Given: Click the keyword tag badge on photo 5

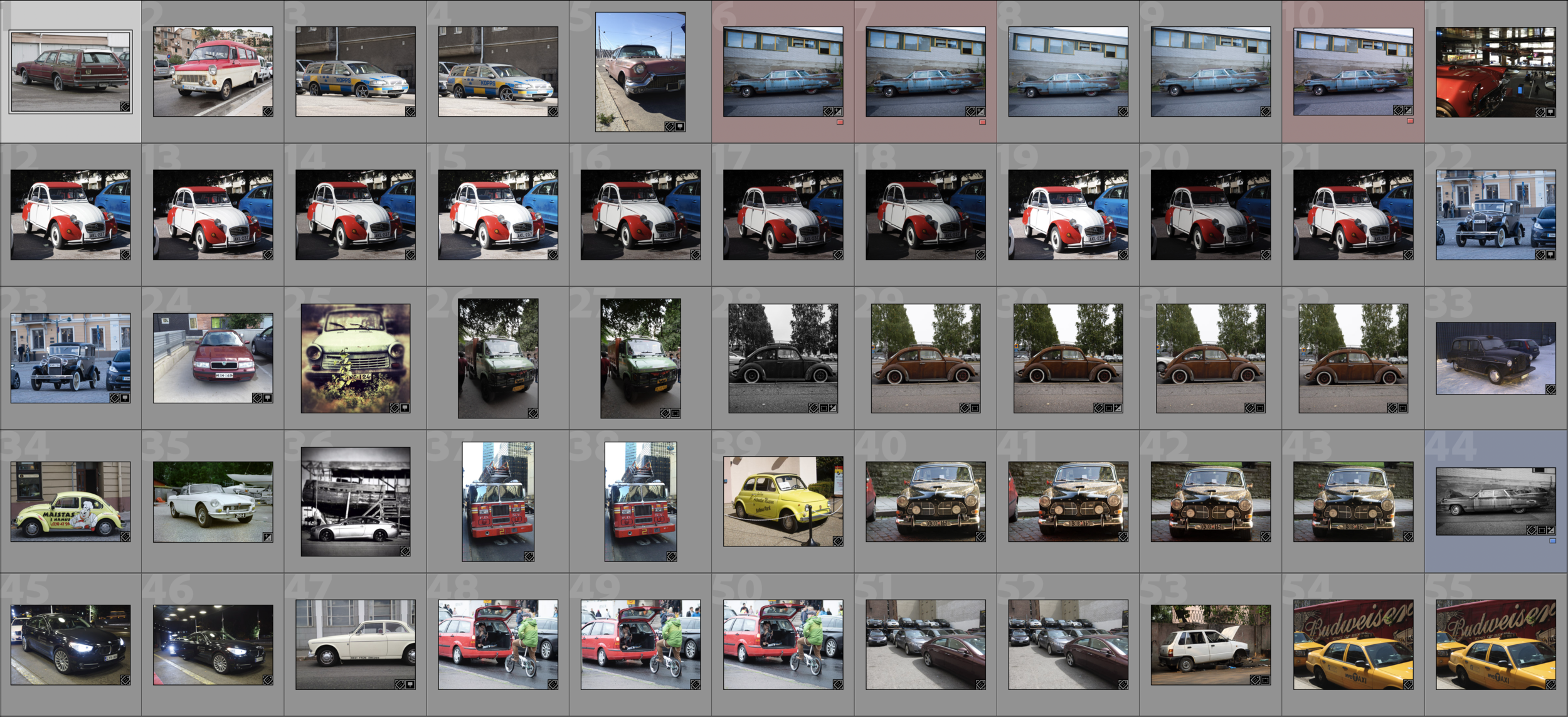Looking at the screenshot, I should 670,127.
